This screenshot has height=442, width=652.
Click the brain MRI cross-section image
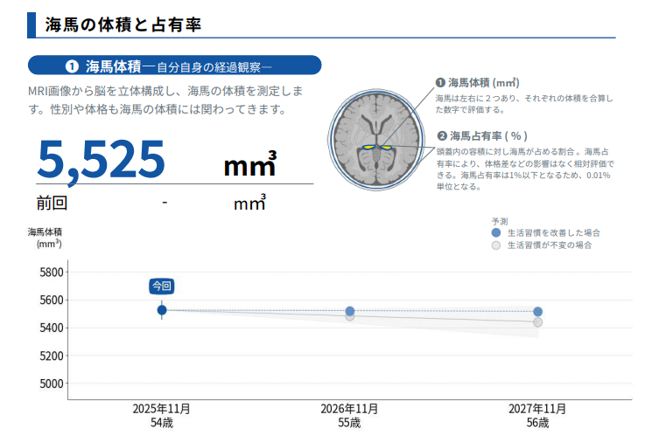380,135
